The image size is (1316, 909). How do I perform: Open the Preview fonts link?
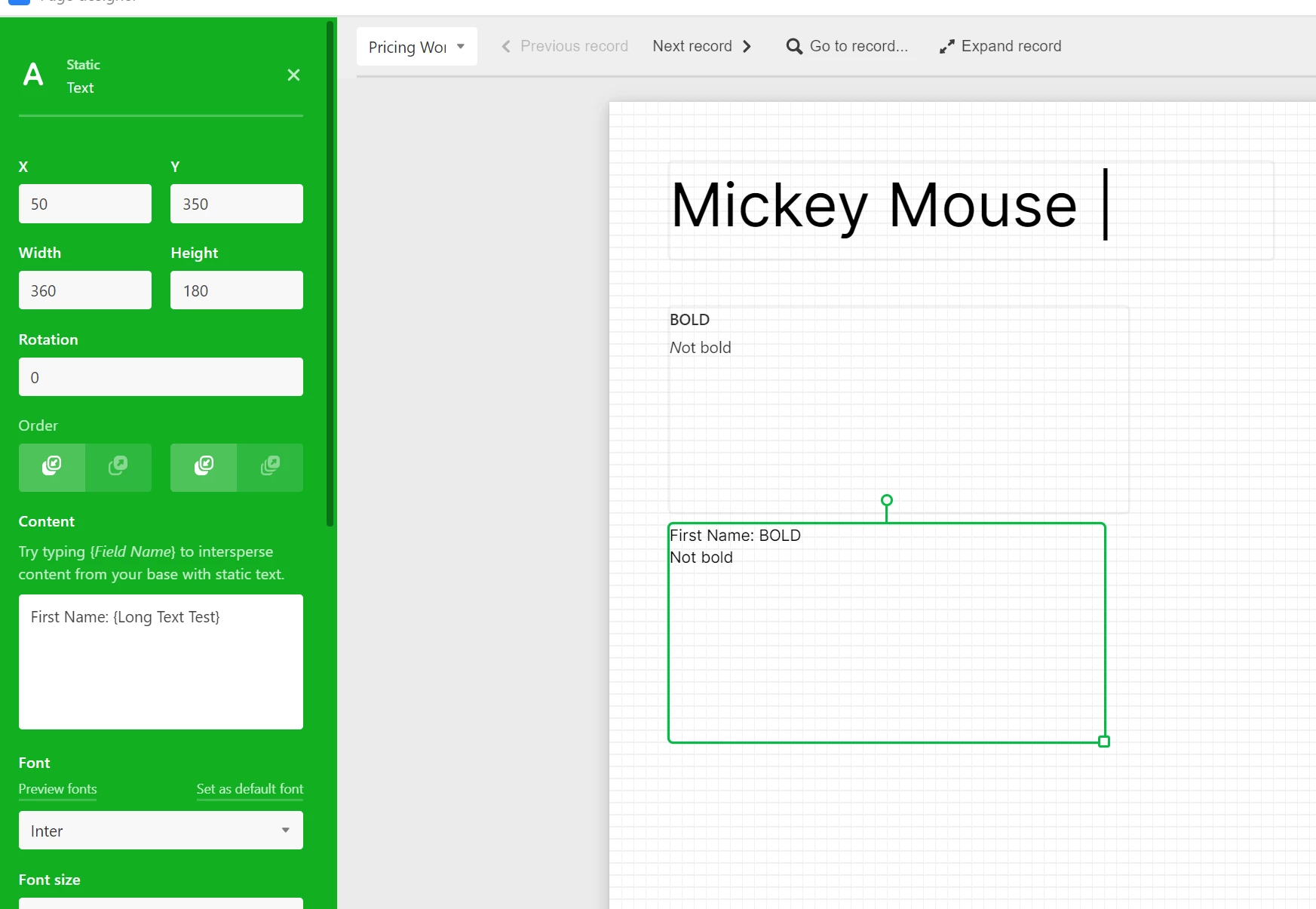point(58,789)
